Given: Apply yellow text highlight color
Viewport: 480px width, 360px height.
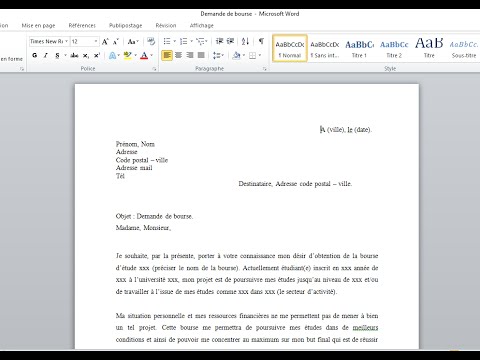Looking at the screenshot, I should click(x=127, y=55).
